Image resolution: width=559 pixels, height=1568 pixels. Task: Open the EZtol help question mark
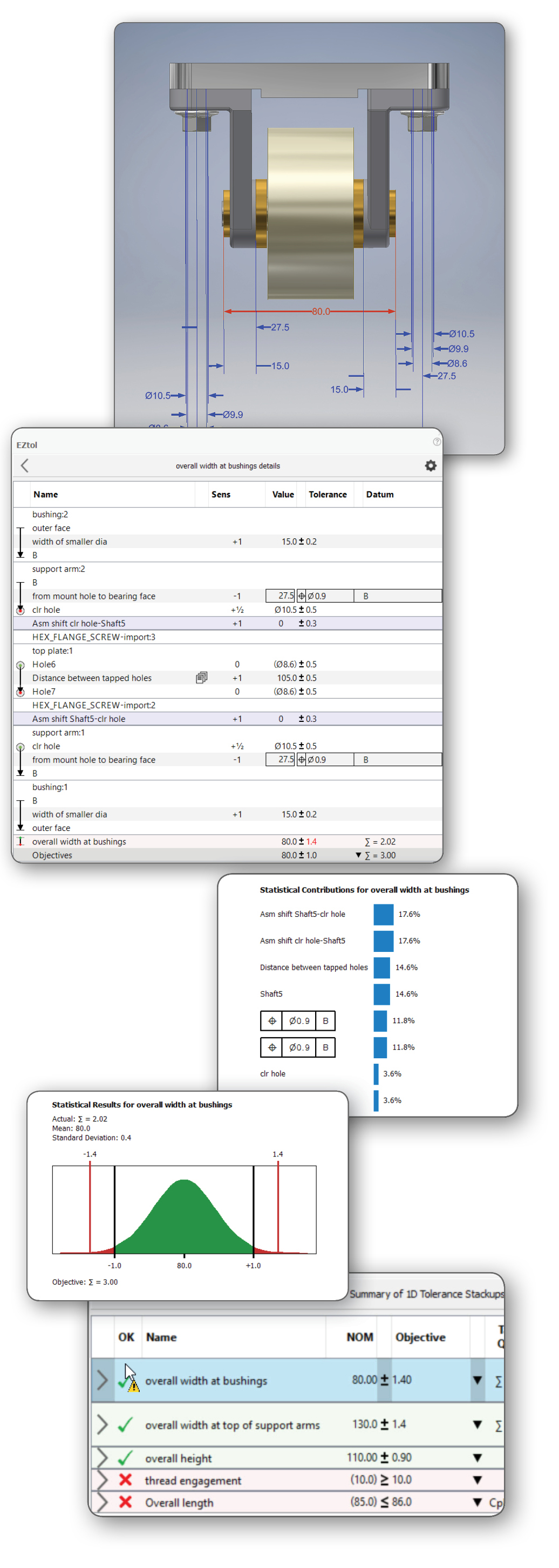point(437,442)
